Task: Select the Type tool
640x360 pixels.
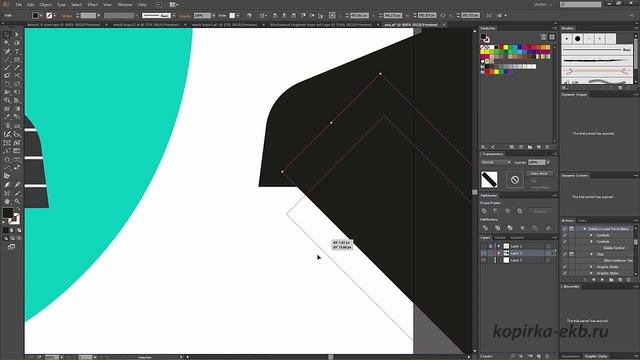Action: click(x=17, y=52)
